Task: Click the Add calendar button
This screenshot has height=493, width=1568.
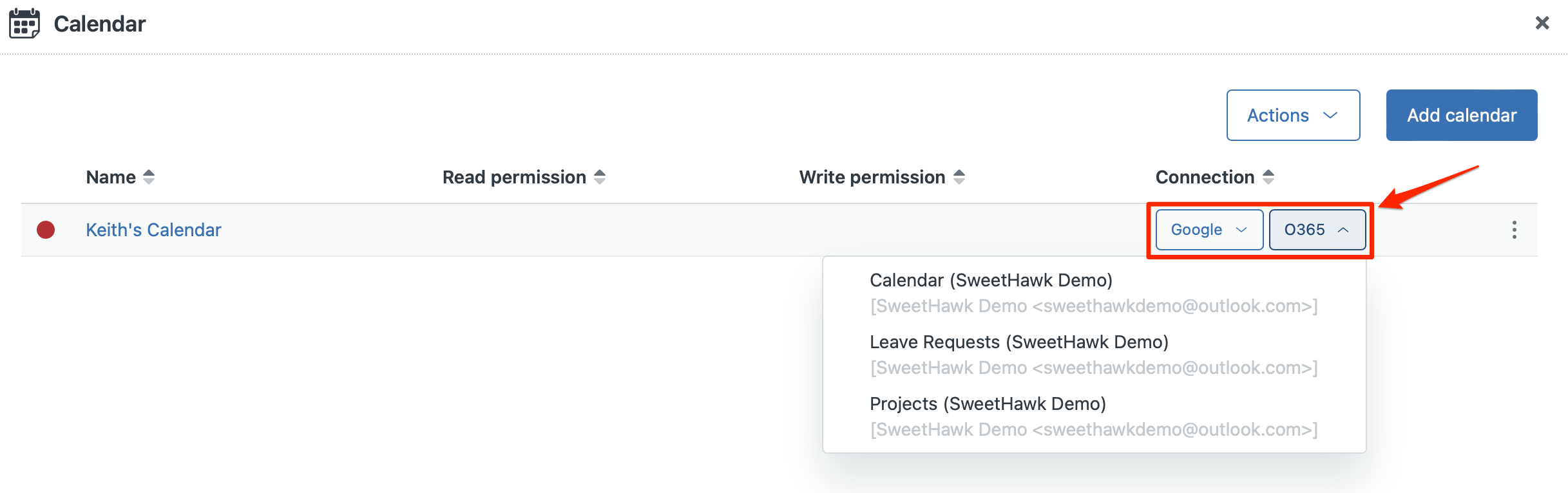Action: (1462, 115)
